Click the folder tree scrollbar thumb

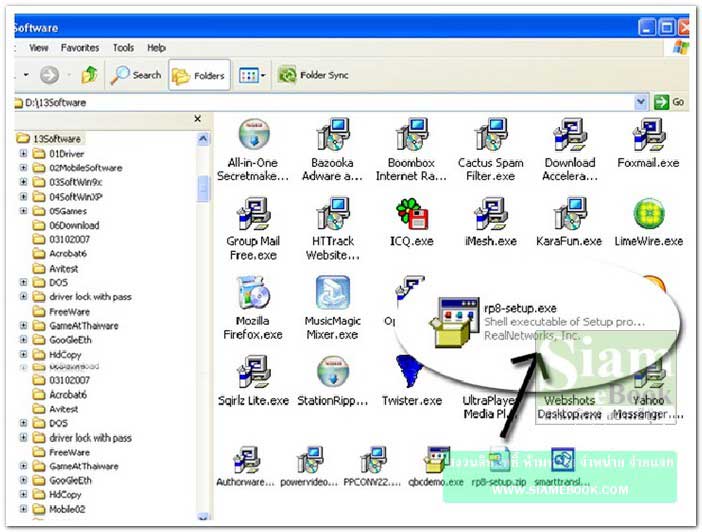[203, 188]
